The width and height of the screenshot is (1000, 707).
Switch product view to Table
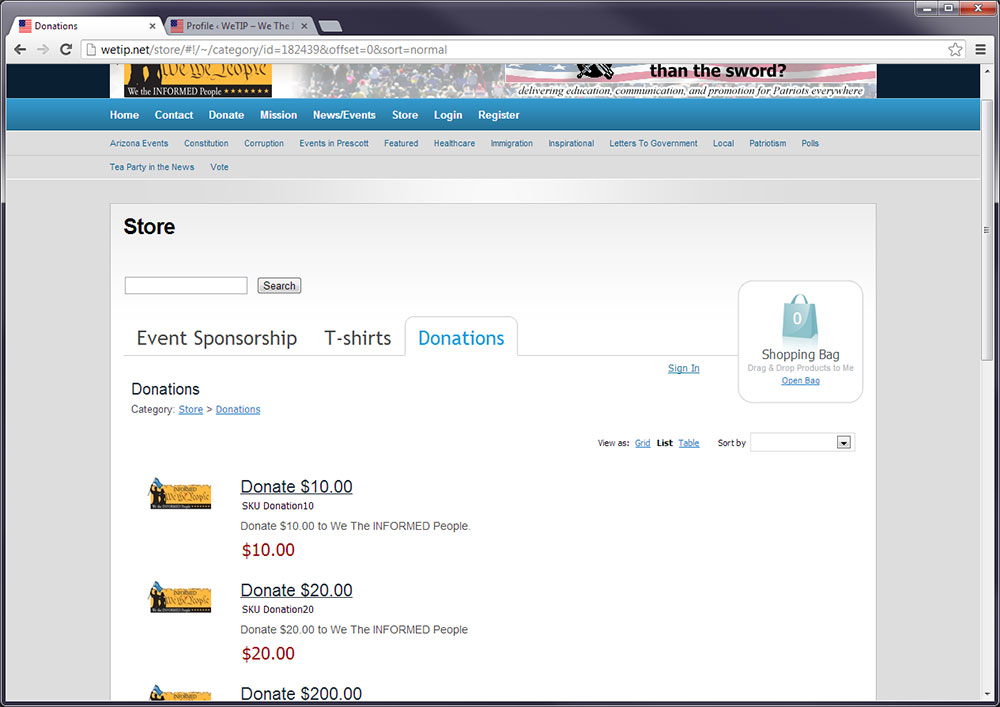(x=689, y=443)
